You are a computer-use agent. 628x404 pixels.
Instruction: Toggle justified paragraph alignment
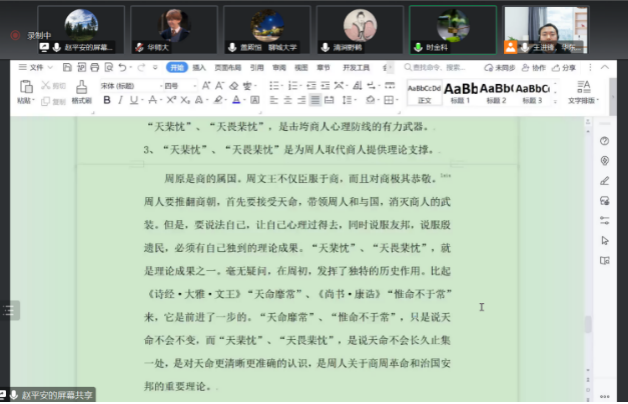pyautogui.click(x=315, y=101)
